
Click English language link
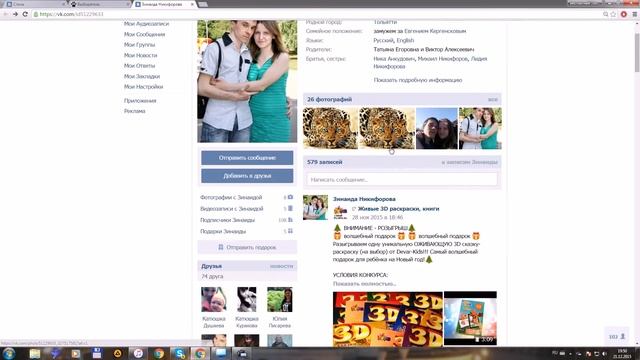(405, 40)
